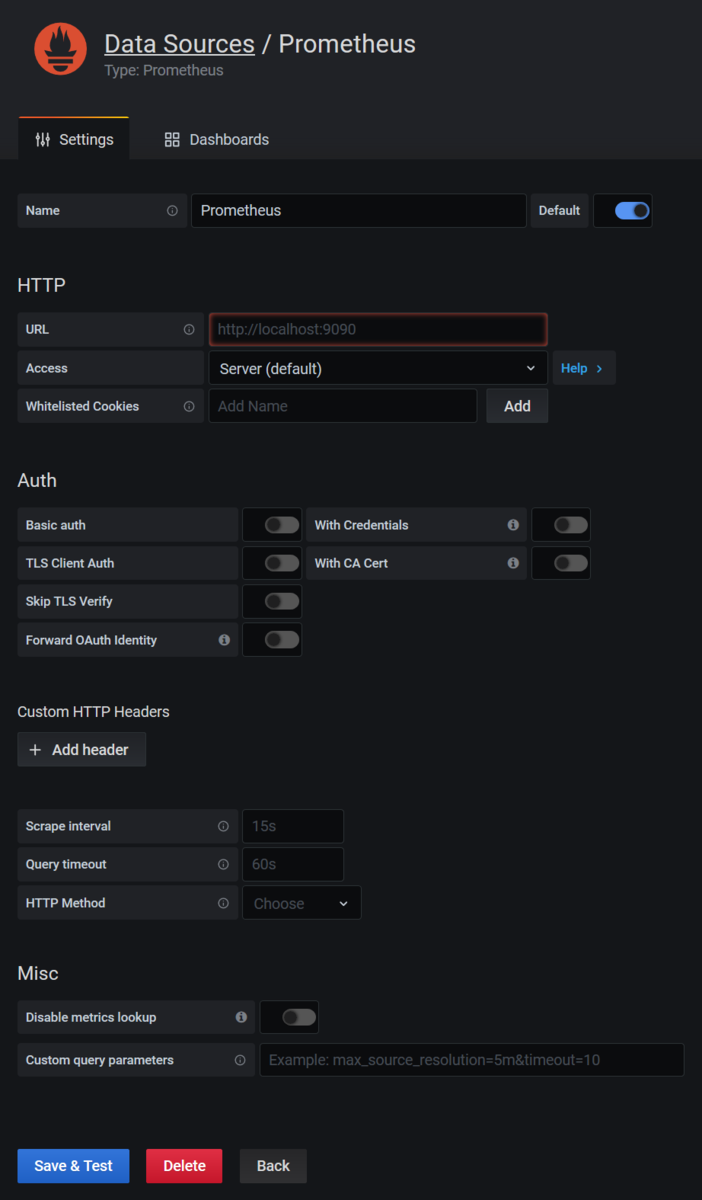Click the 'Misc' section heading
Viewport: 702px width, 1200px height.
pyautogui.click(x=38, y=973)
